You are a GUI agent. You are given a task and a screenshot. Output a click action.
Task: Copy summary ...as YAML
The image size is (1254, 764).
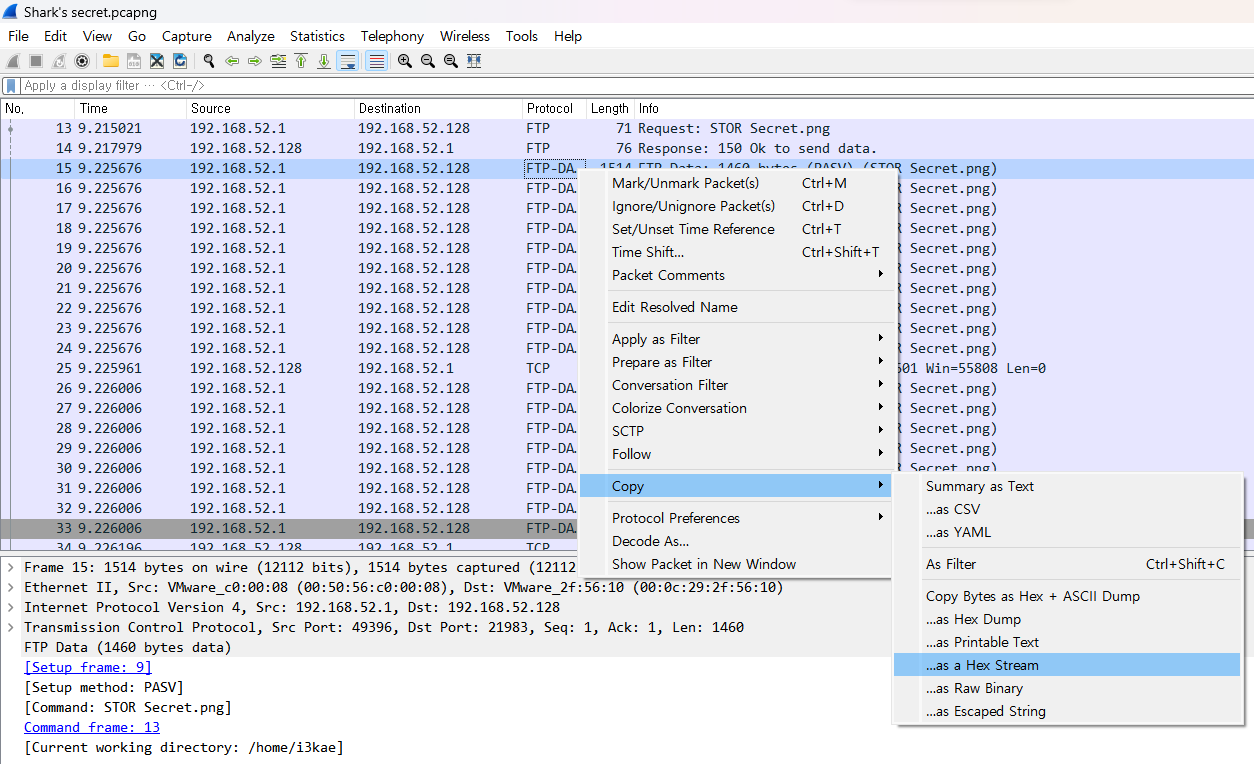coord(1067,532)
